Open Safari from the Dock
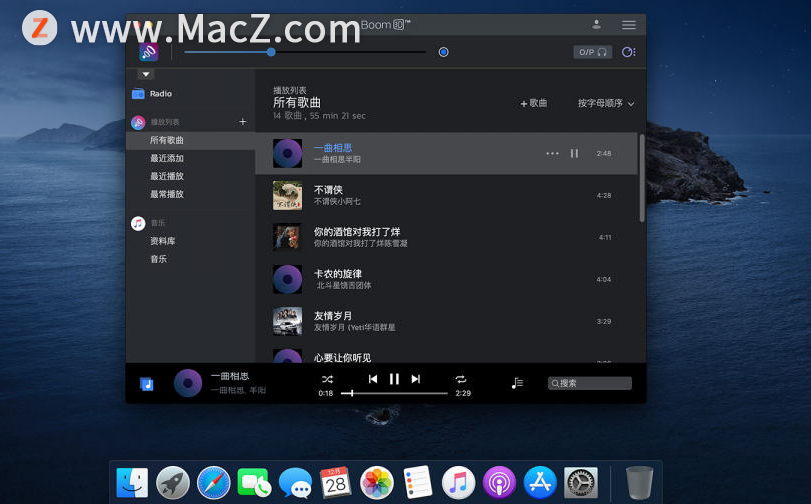The image size is (811, 504). pyautogui.click(x=214, y=483)
